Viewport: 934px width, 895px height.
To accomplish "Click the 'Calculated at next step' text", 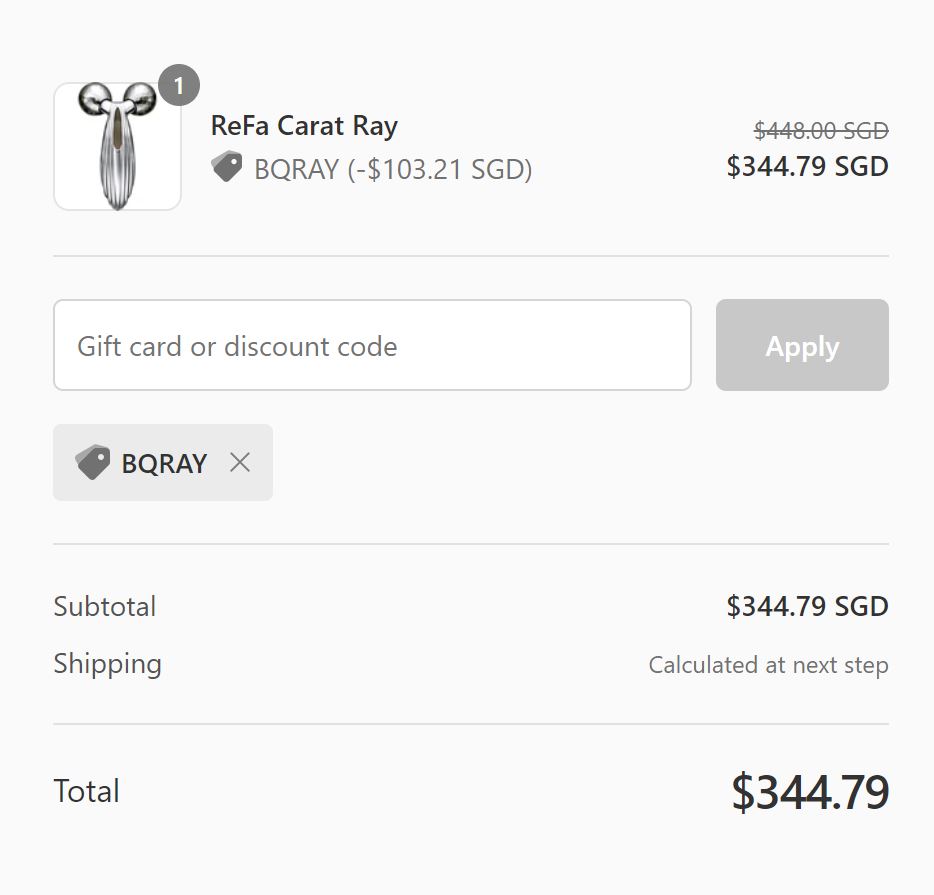I will coord(768,665).
